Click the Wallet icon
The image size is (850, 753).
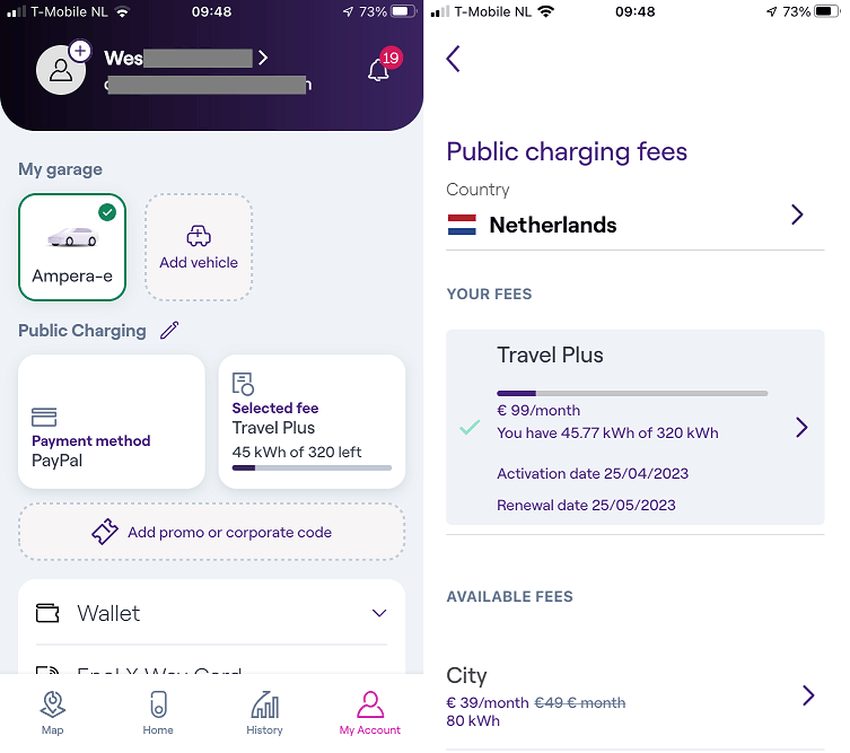pyautogui.click(x=48, y=612)
